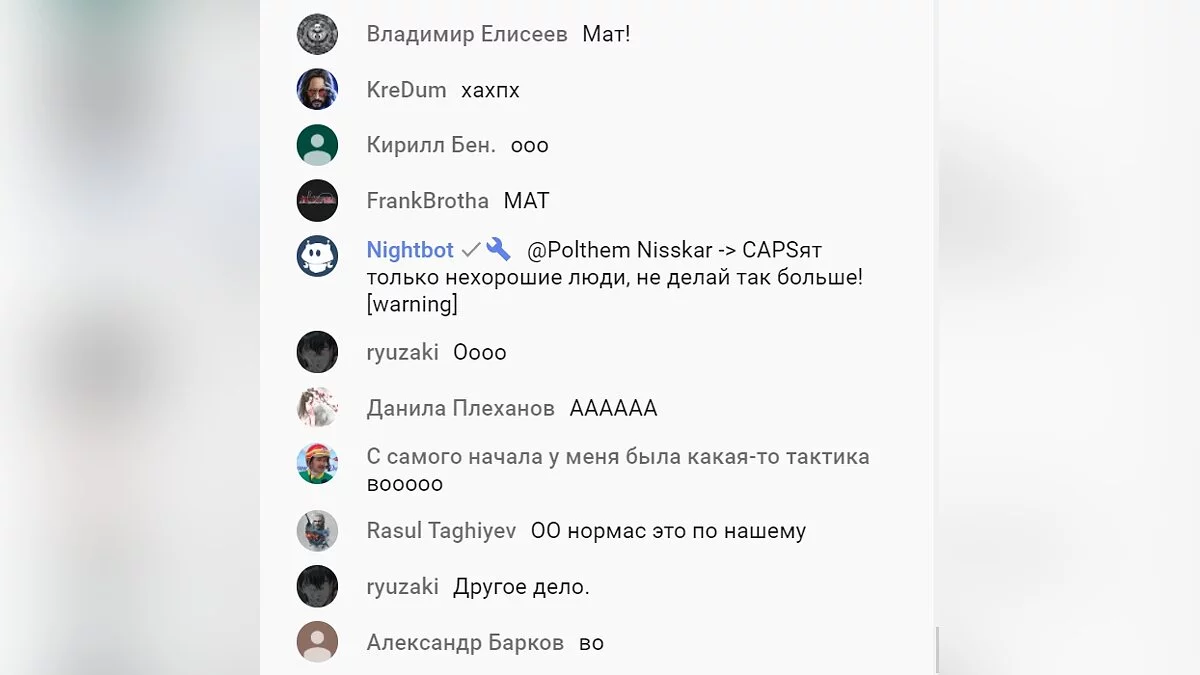Select the name Rasul Taghiyev
This screenshot has height=675, width=1200.
[x=441, y=531]
